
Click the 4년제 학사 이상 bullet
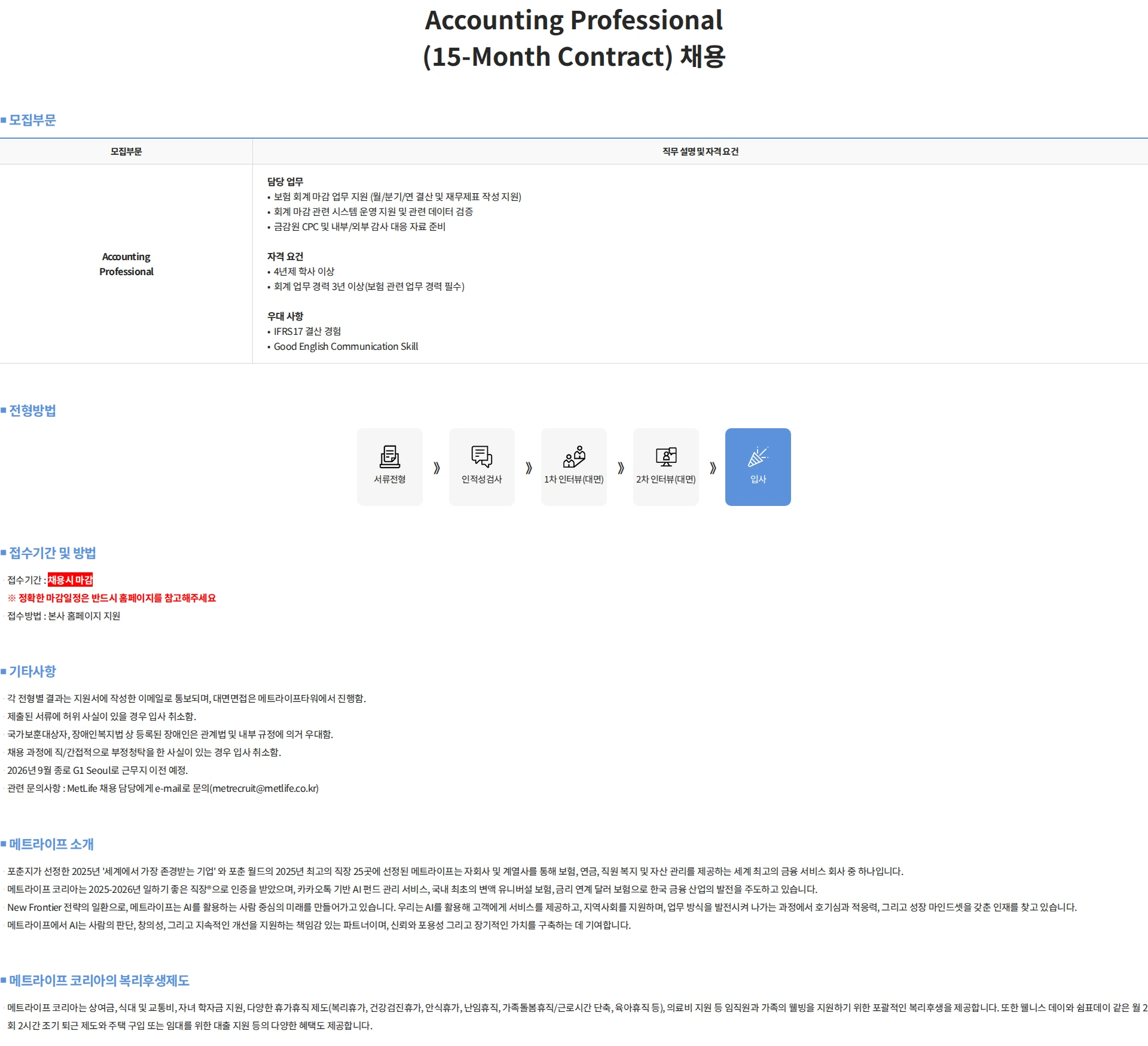[301, 272]
